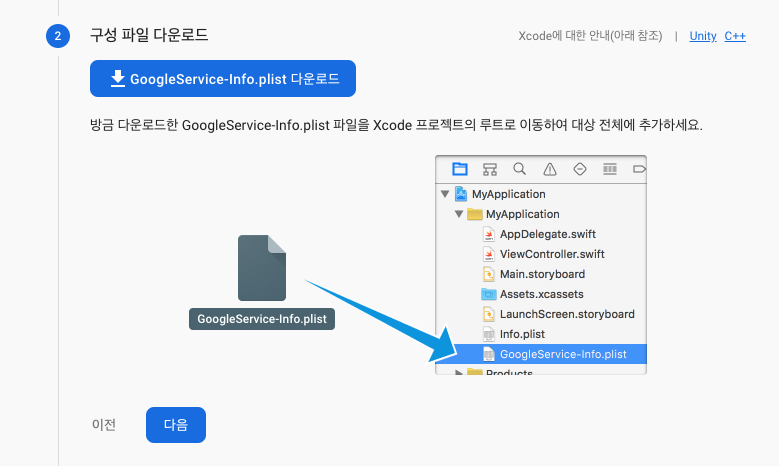Click the MyApplication project icon
Viewport: 779px width, 466px height.
pos(461,194)
